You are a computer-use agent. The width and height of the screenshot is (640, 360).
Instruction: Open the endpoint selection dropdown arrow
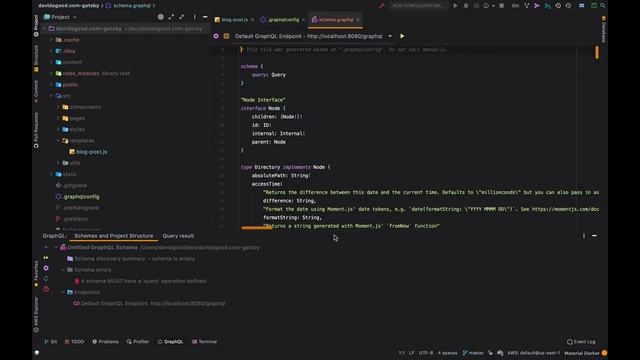click(x=390, y=36)
